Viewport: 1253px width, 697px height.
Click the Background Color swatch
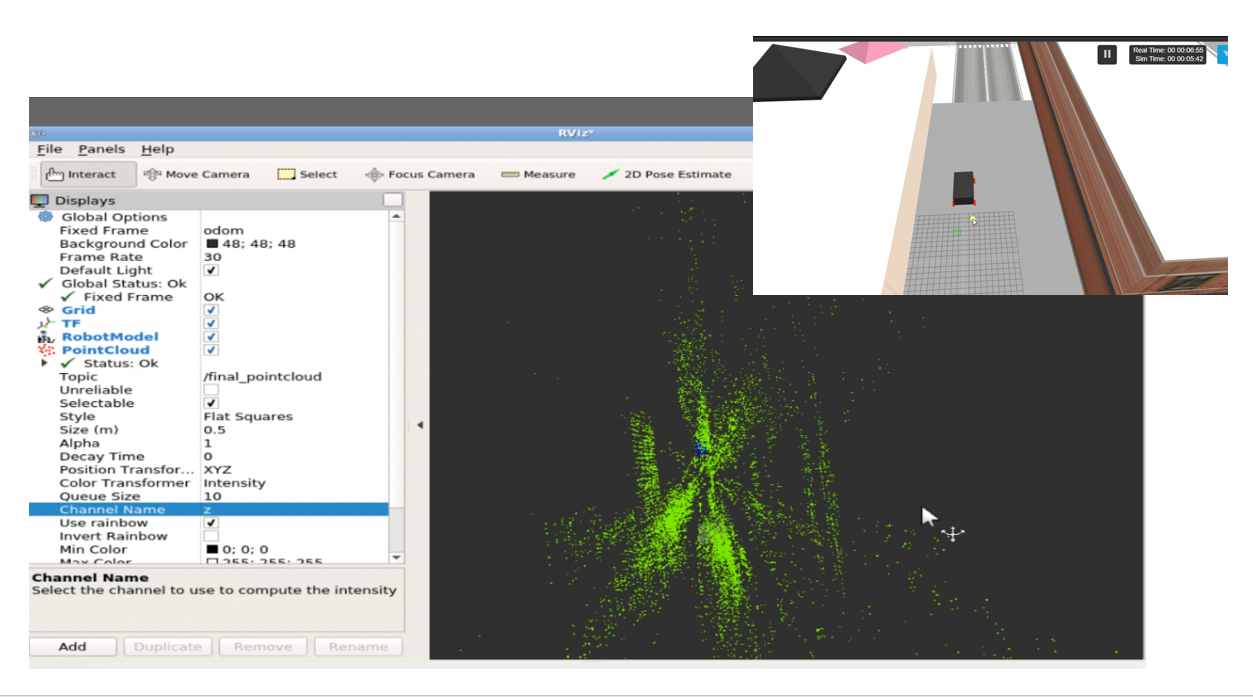coord(214,243)
